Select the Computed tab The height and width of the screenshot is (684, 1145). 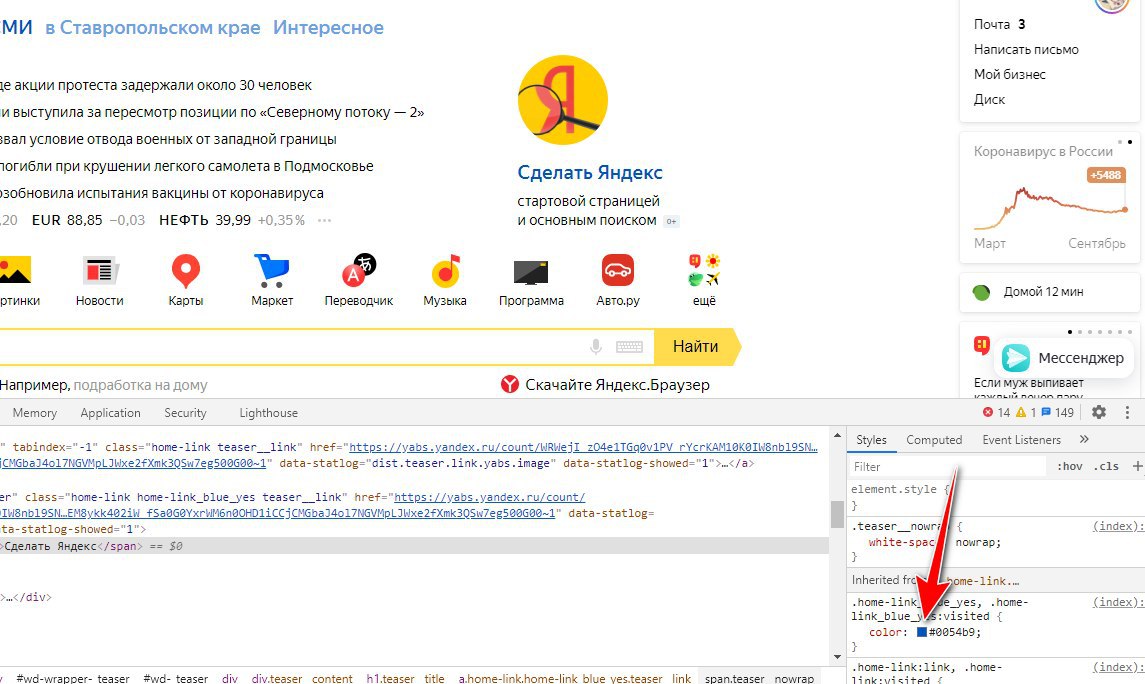coord(934,439)
